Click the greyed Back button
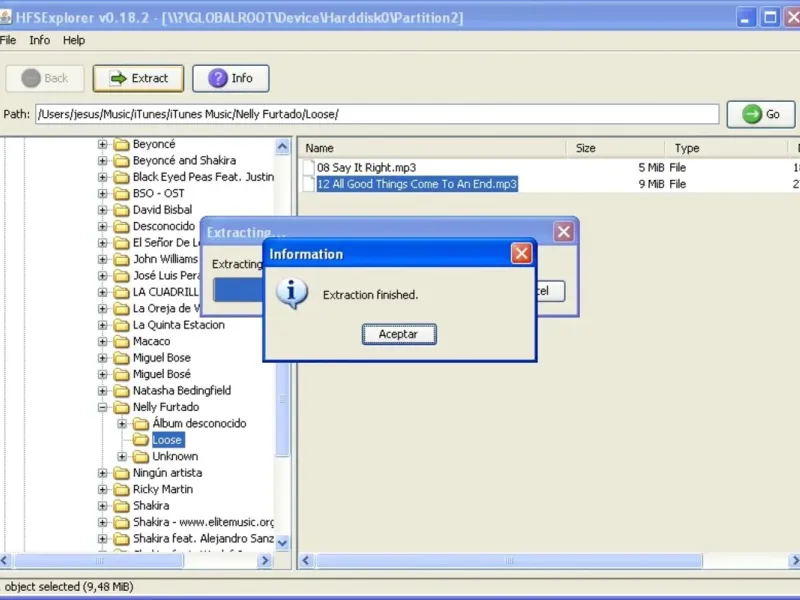This screenshot has width=800, height=600. tap(45, 78)
